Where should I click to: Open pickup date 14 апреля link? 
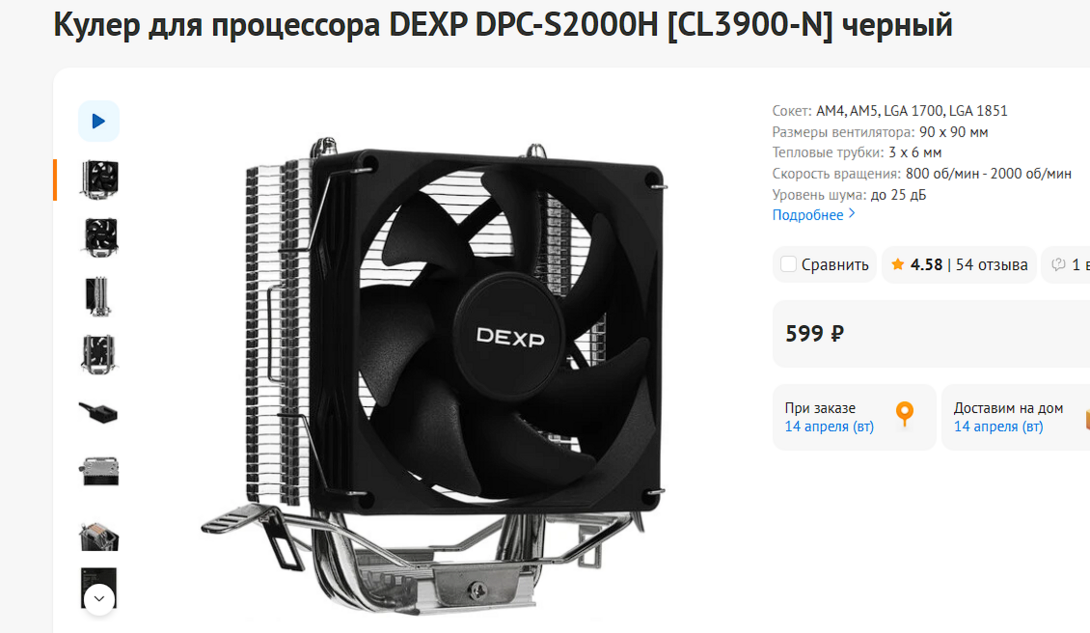(829, 427)
